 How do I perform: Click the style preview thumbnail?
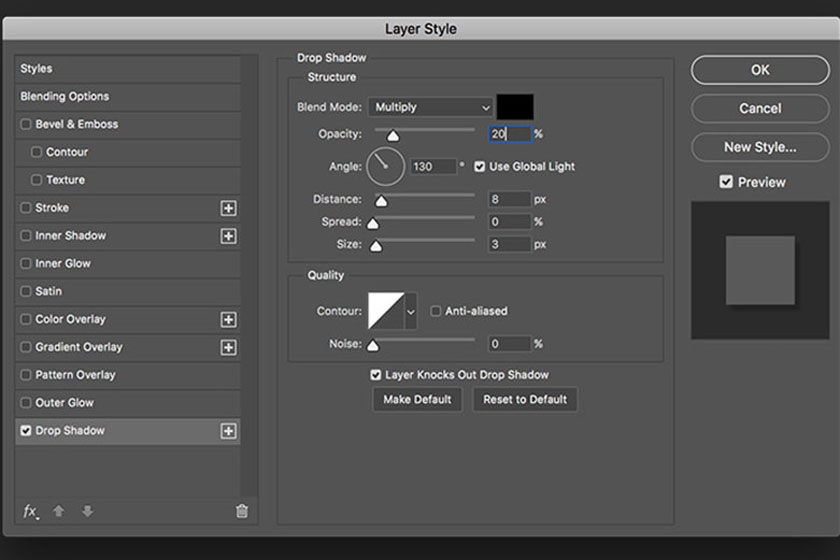tap(760, 270)
